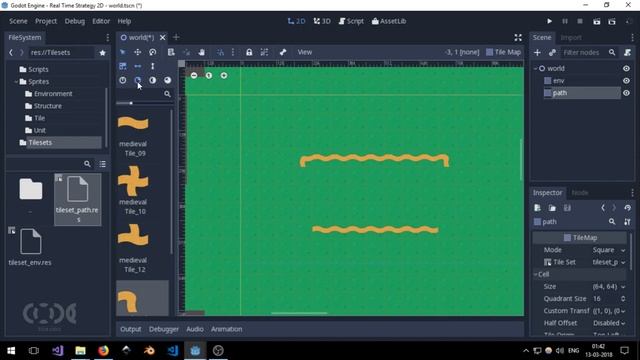Reset canvas zoom with the center icon

point(209,76)
